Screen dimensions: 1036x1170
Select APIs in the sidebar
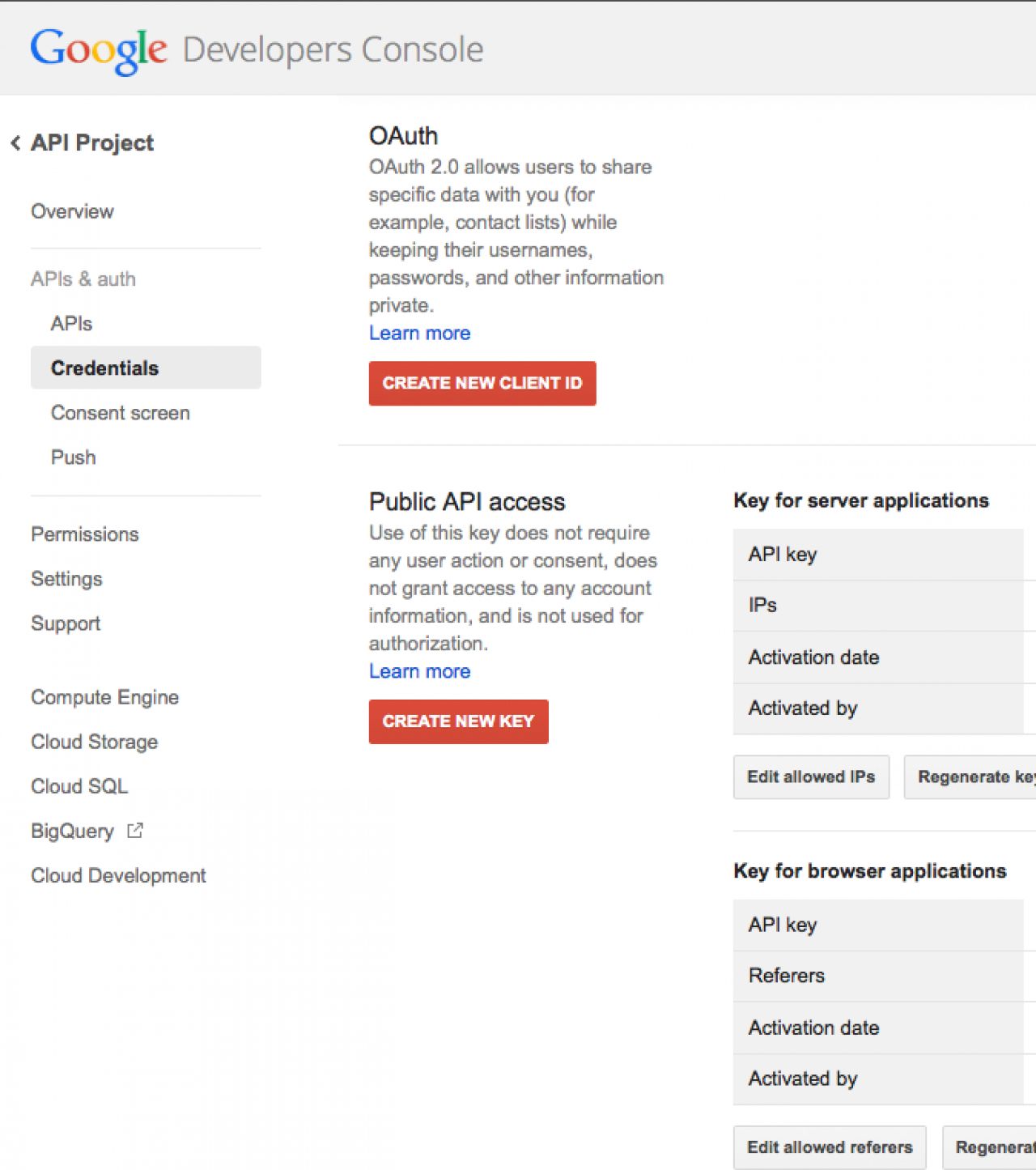pos(71,324)
